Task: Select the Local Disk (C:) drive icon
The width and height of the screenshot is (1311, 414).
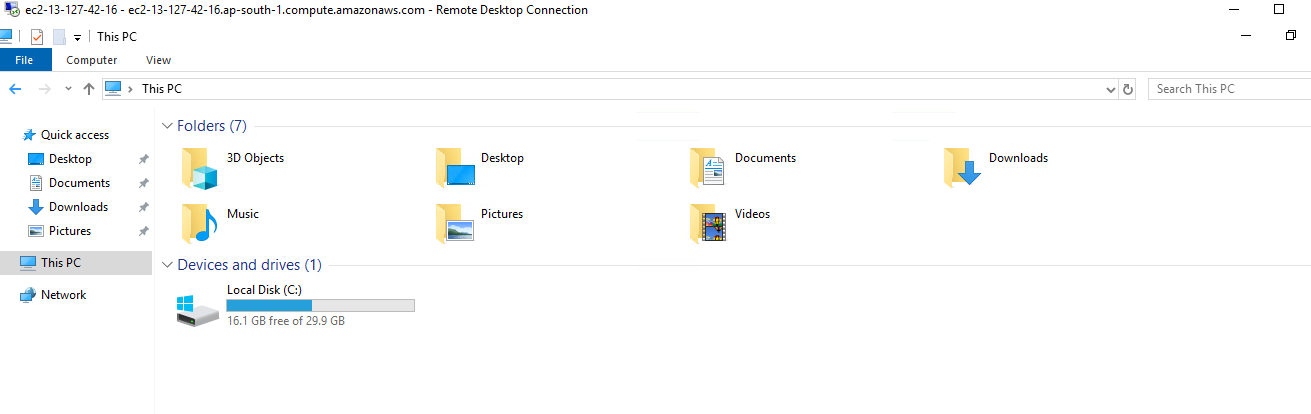Action: point(197,309)
